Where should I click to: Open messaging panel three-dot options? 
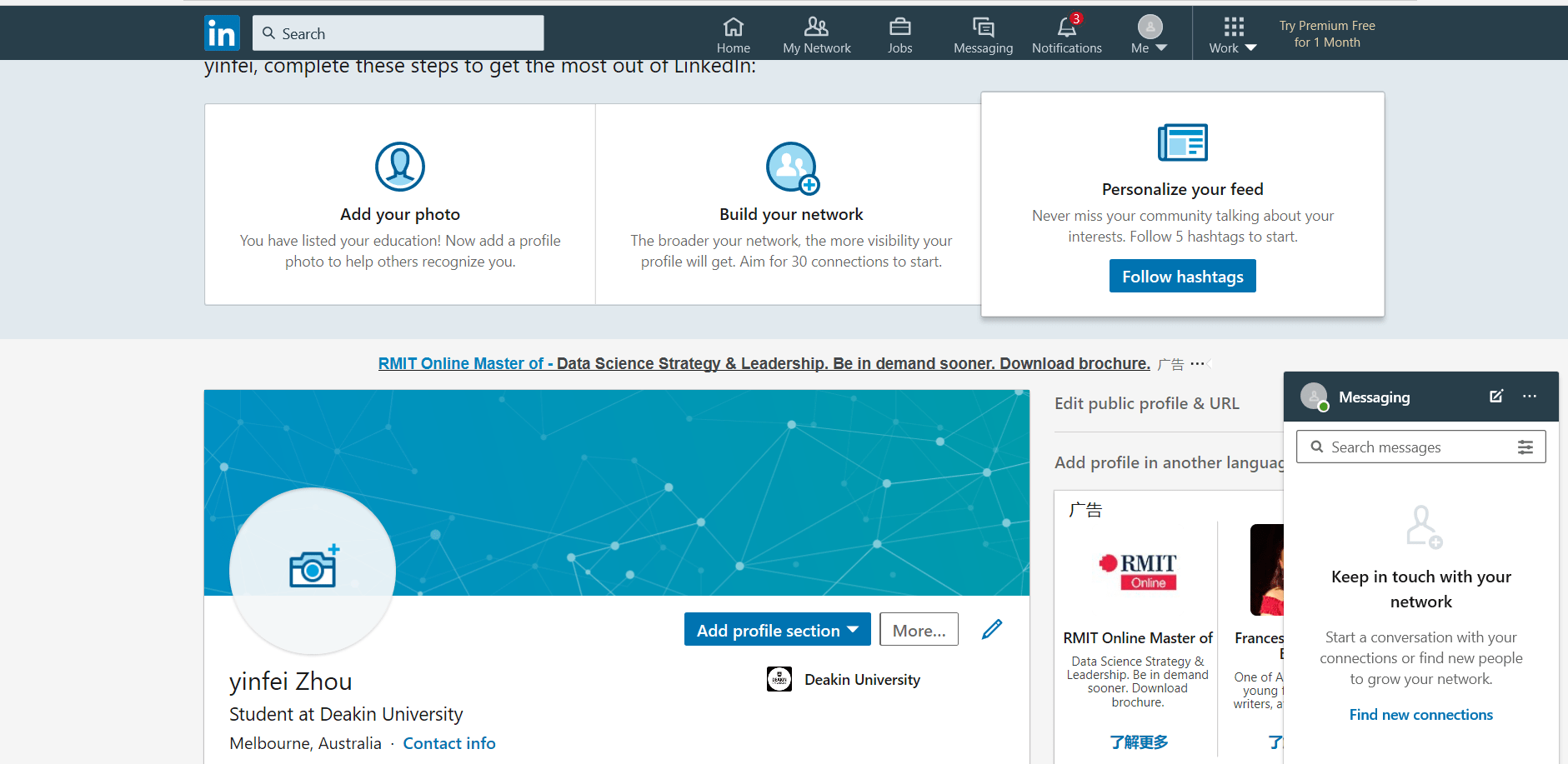(1529, 397)
